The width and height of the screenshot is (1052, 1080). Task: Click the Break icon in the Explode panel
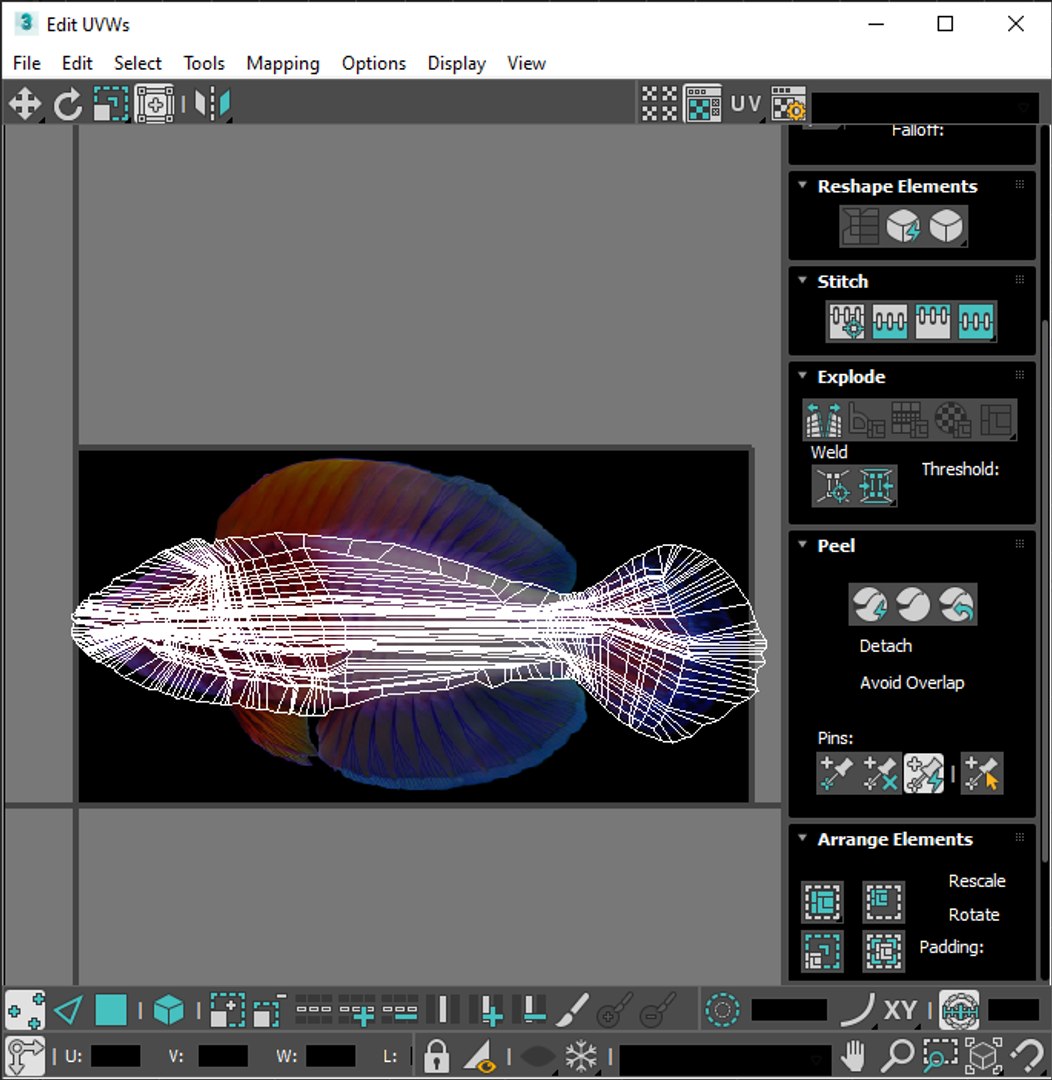pyautogui.click(x=824, y=419)
